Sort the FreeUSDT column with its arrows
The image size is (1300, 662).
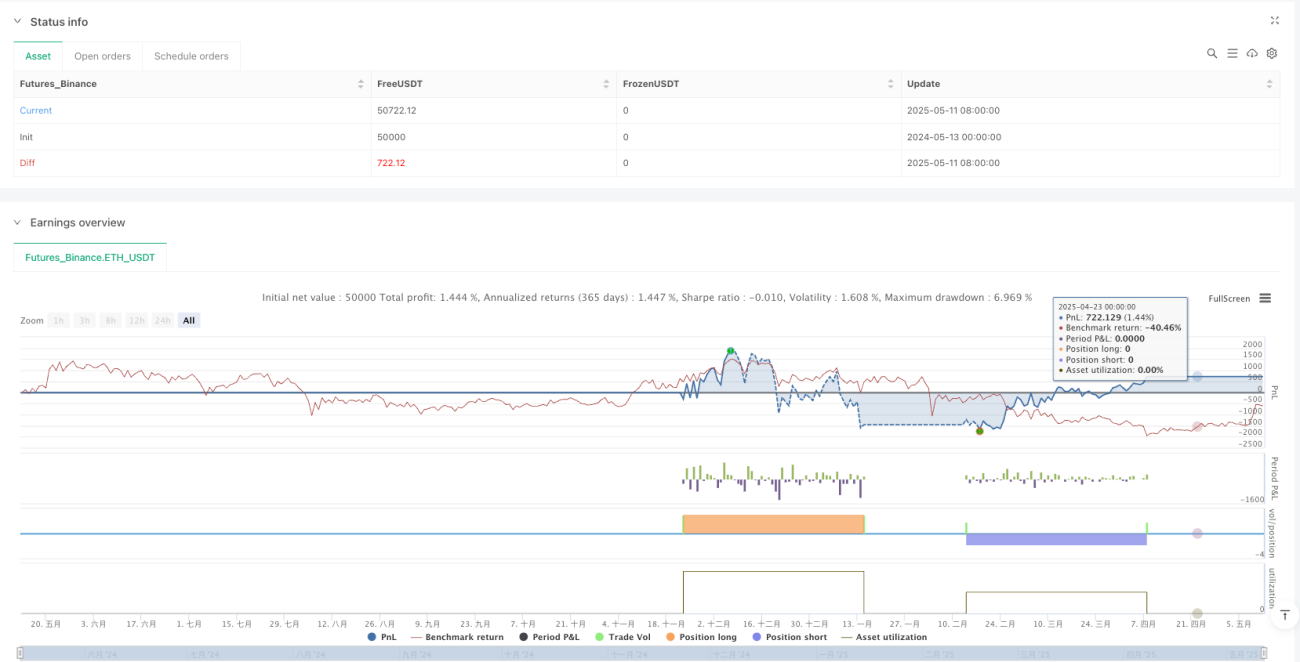tap(606, 84)
